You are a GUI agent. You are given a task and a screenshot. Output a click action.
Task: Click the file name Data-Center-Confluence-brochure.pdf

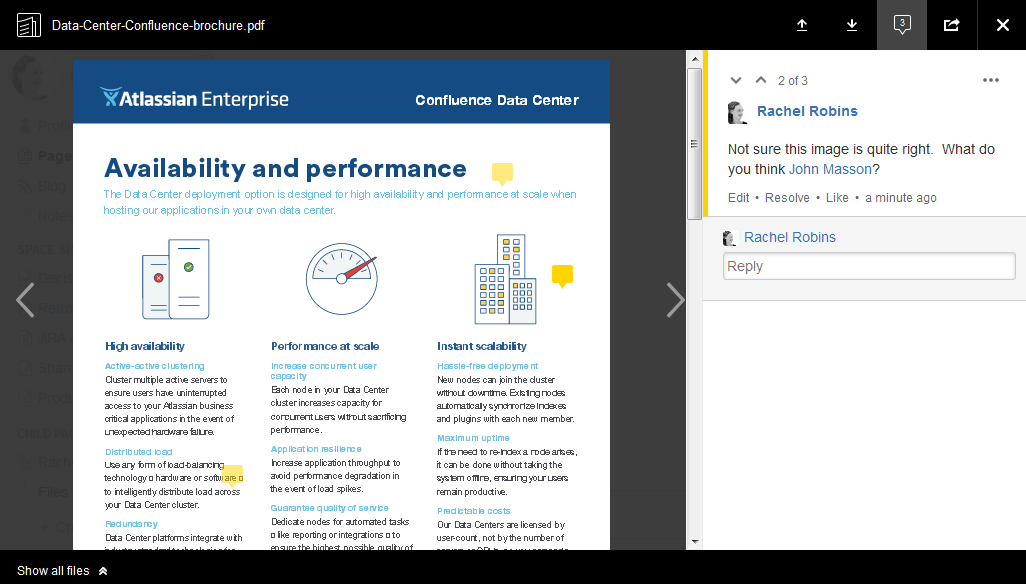[x=158, y=26]
